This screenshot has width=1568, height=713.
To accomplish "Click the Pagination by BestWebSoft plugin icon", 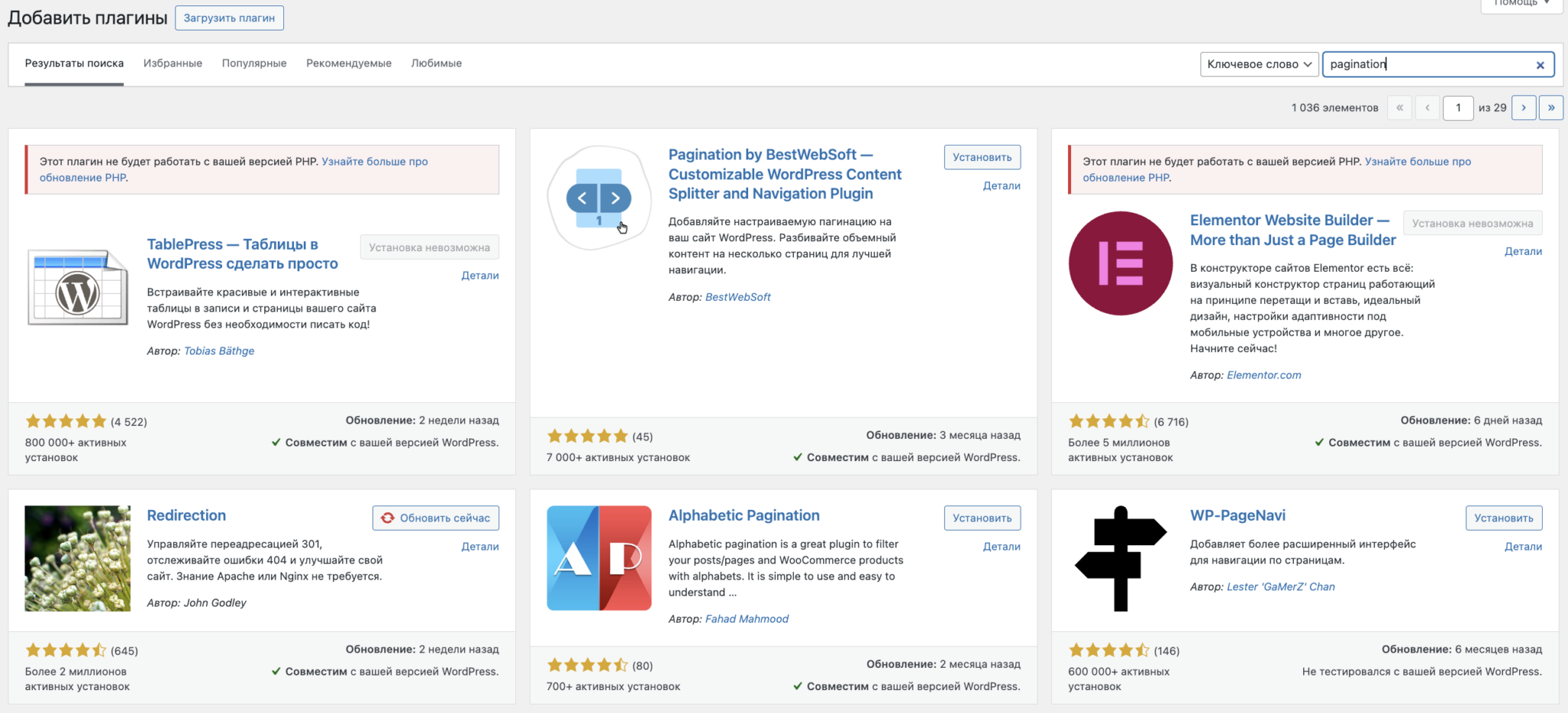I will [599, 198].
